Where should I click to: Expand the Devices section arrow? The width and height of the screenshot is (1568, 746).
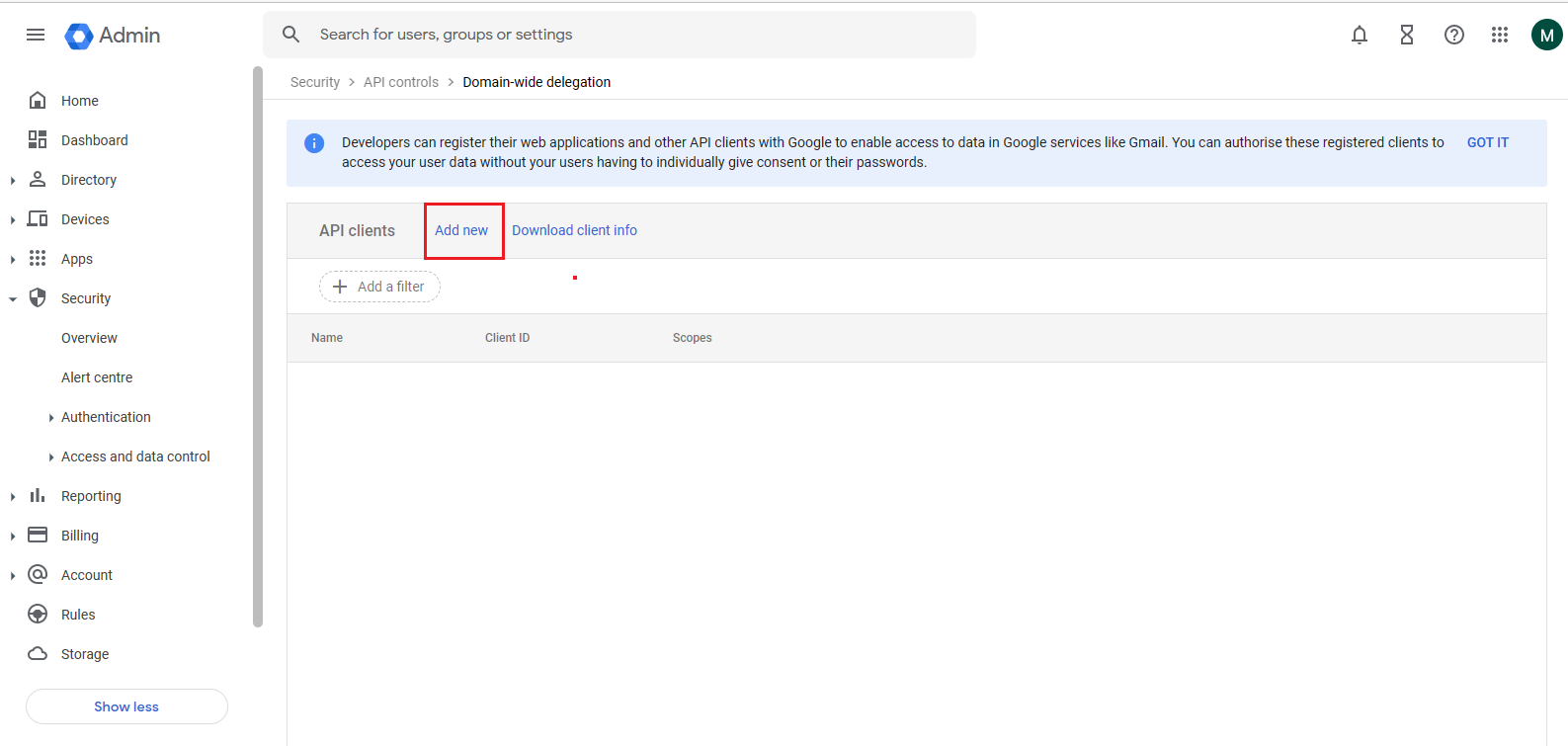[x=13, y=219]
